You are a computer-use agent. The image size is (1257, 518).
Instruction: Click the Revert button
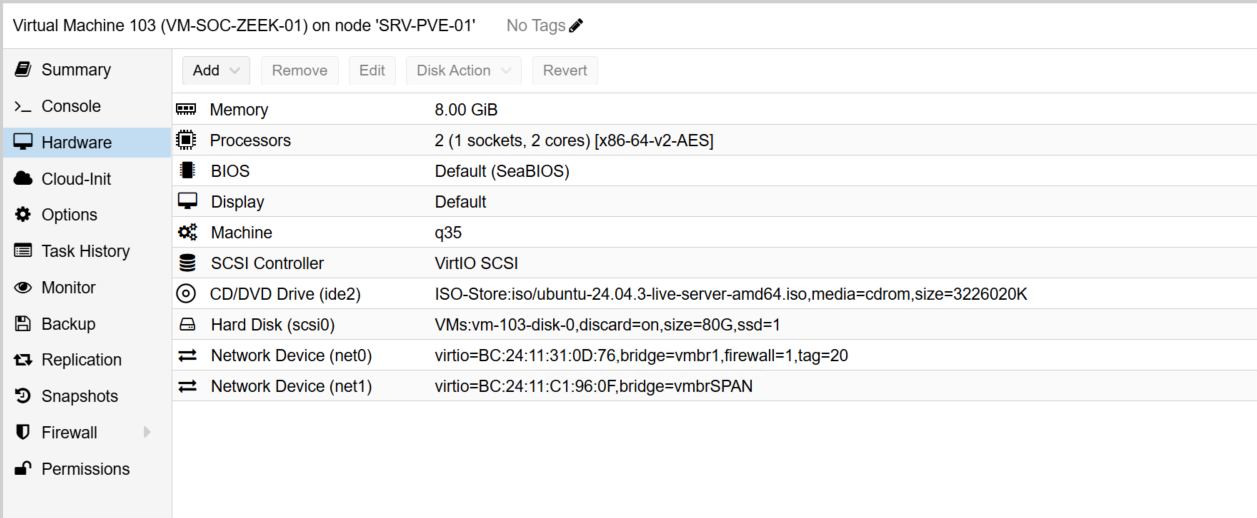pos(565,71)
